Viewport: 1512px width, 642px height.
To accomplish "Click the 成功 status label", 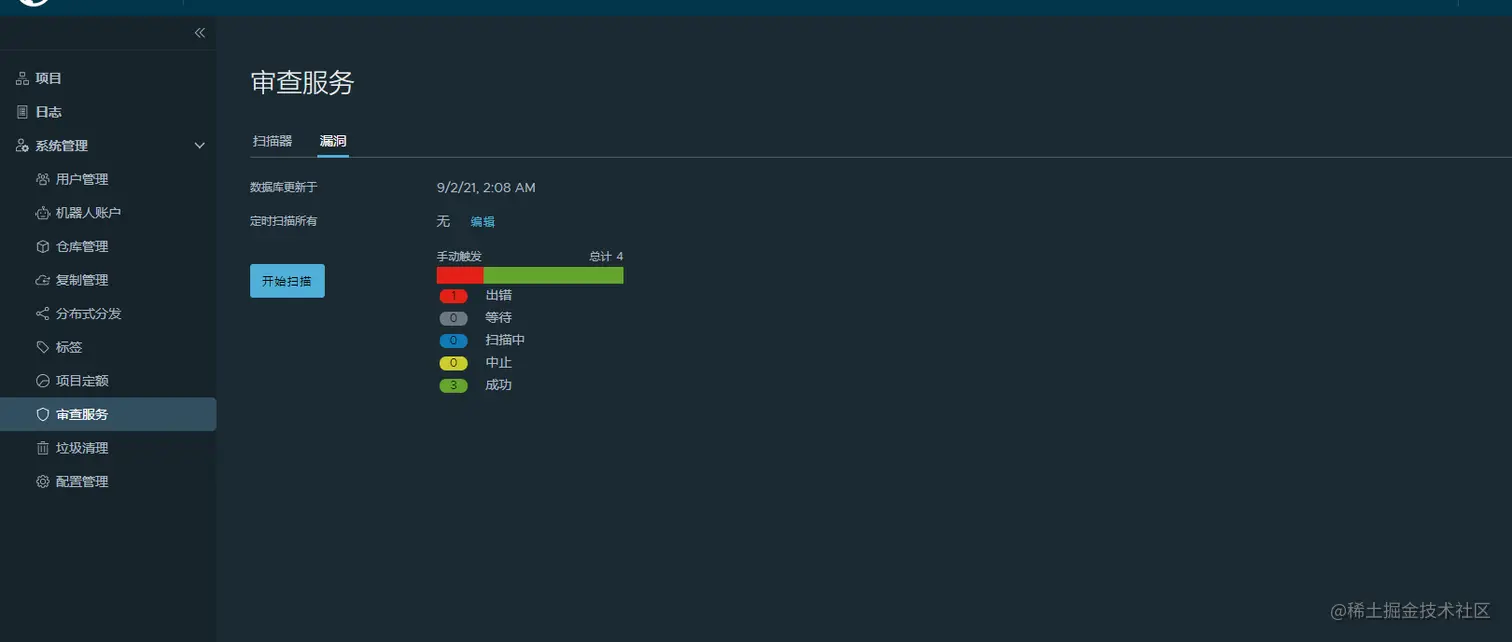I will point(499,385).
